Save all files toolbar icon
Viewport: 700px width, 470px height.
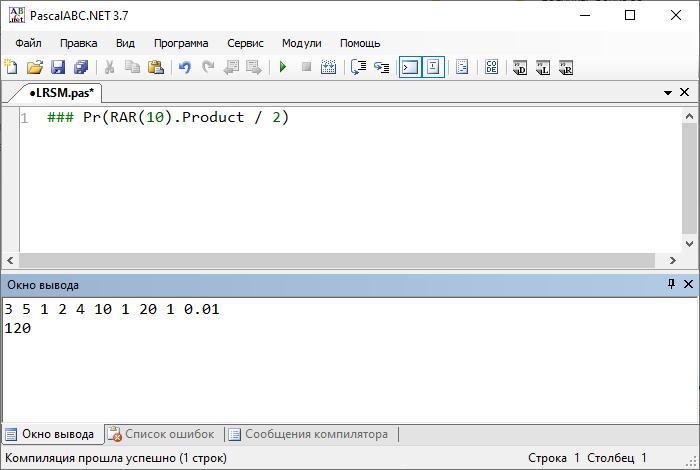[81, 67]
